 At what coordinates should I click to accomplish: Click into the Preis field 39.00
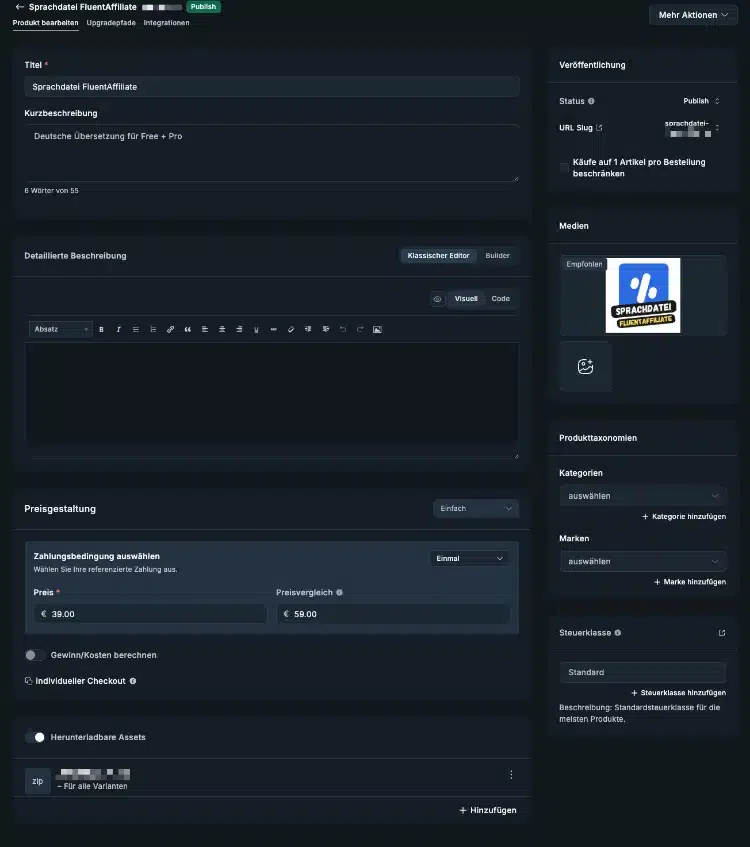click(x=150, y=614)
